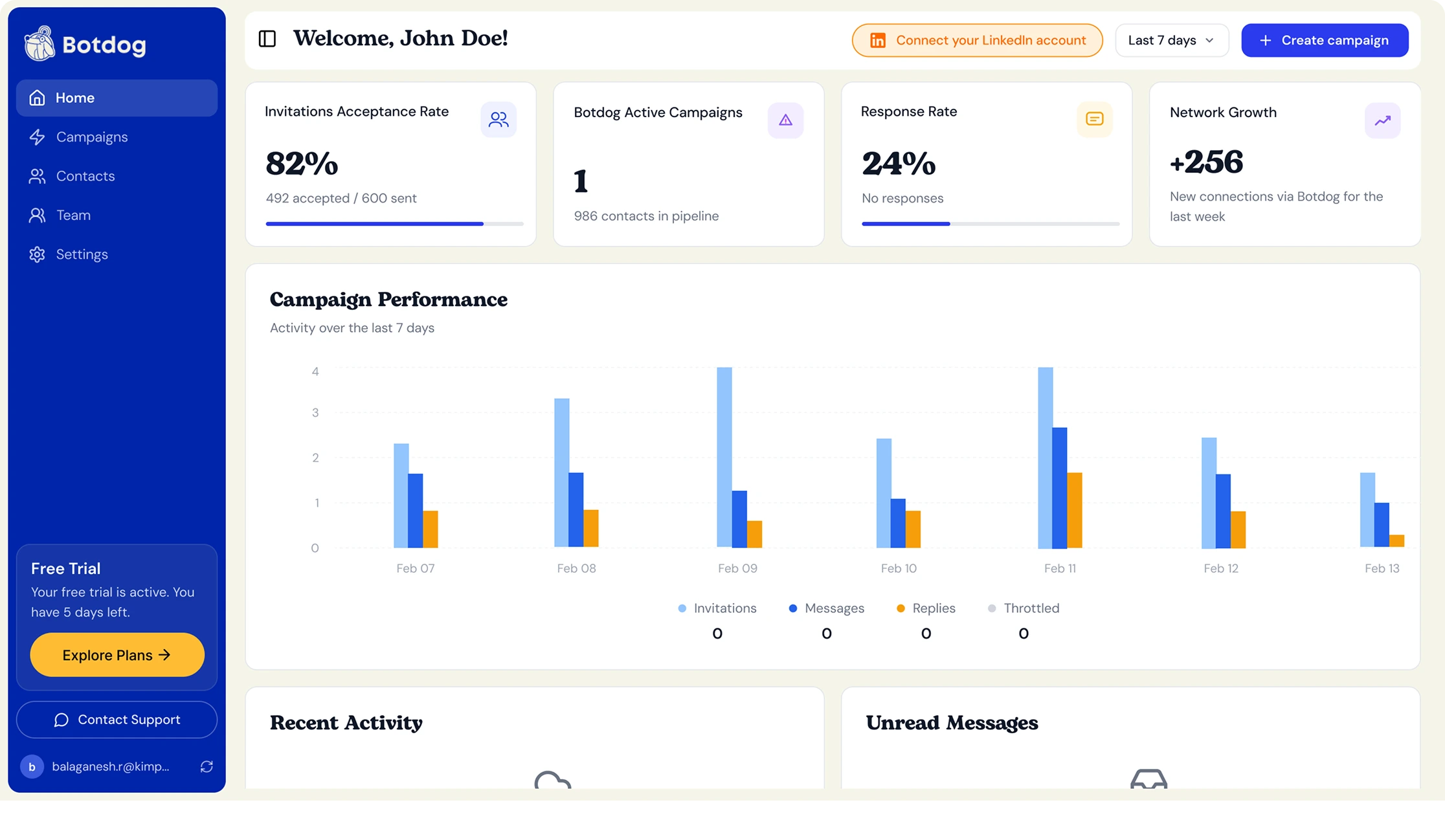Image resolution: width=1445 pixels, height=840 pixels.
Task: Open the Last 7 days dropdown
Action: [x=1171, y=39]
